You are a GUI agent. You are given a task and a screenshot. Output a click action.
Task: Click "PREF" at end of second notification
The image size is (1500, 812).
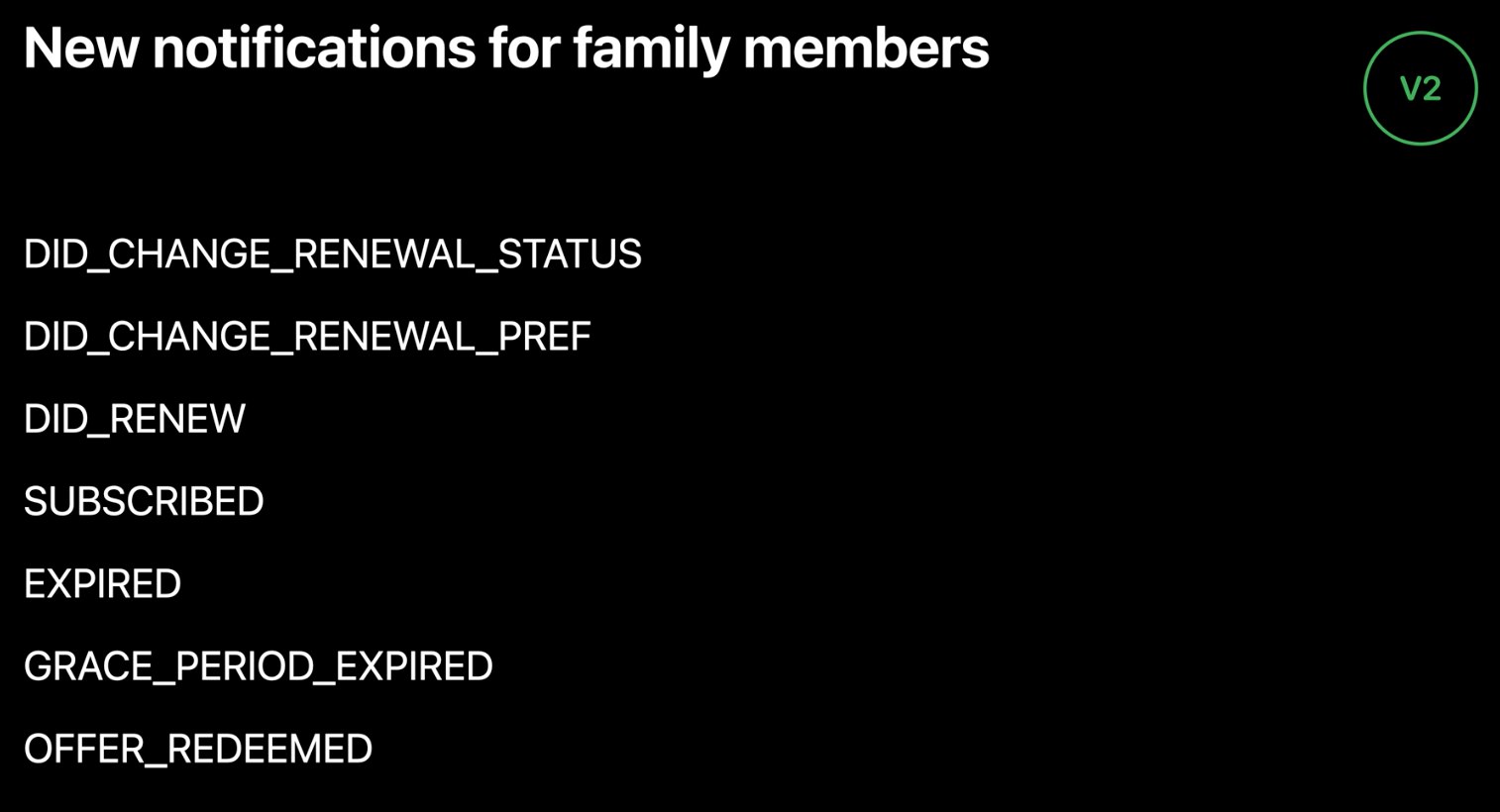point(544,337)
